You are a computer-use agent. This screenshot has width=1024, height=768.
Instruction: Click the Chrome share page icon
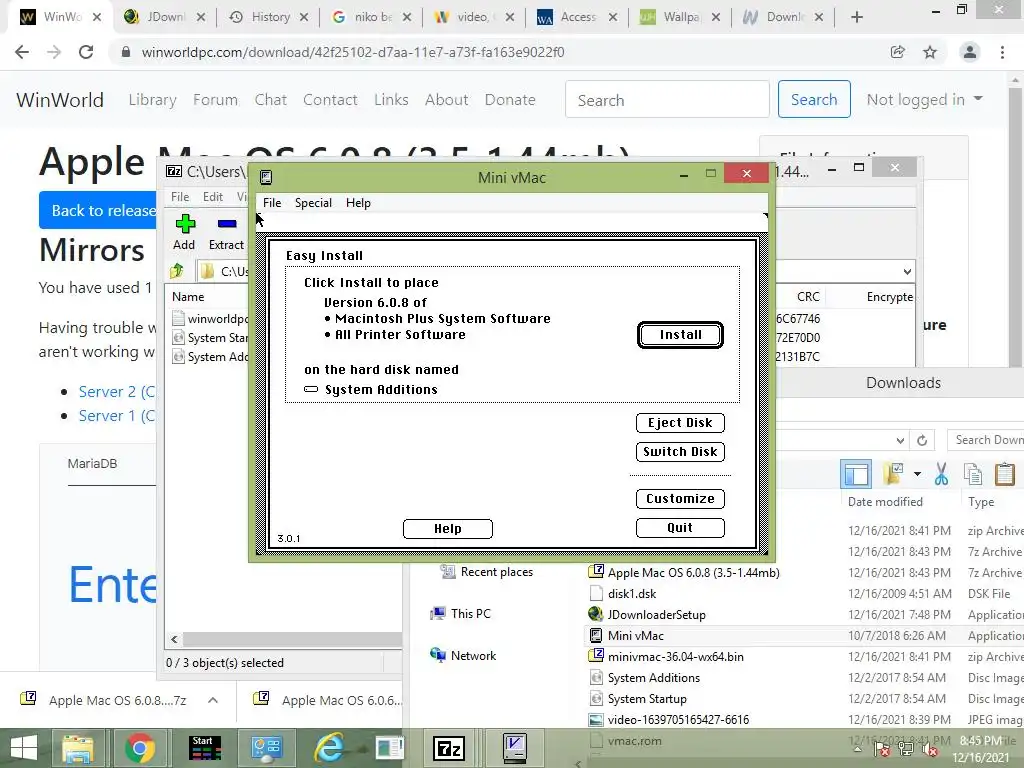pos(898,52)
